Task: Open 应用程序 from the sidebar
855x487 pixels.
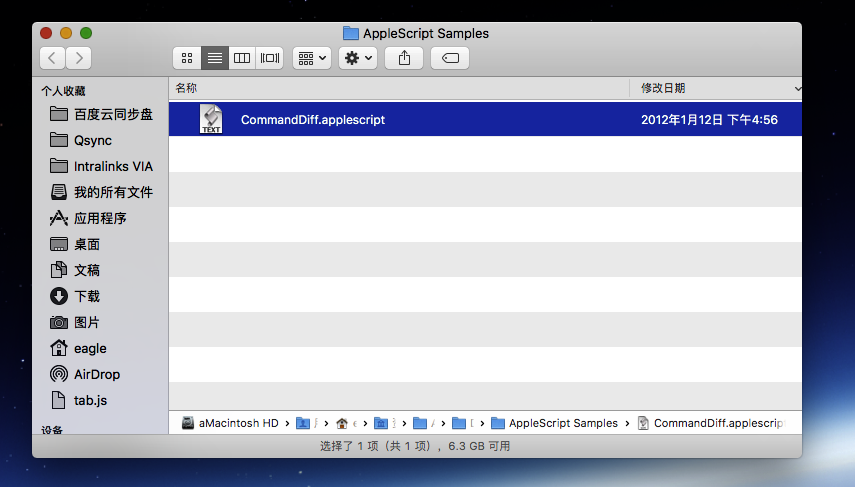Action: tap(88, 218)
